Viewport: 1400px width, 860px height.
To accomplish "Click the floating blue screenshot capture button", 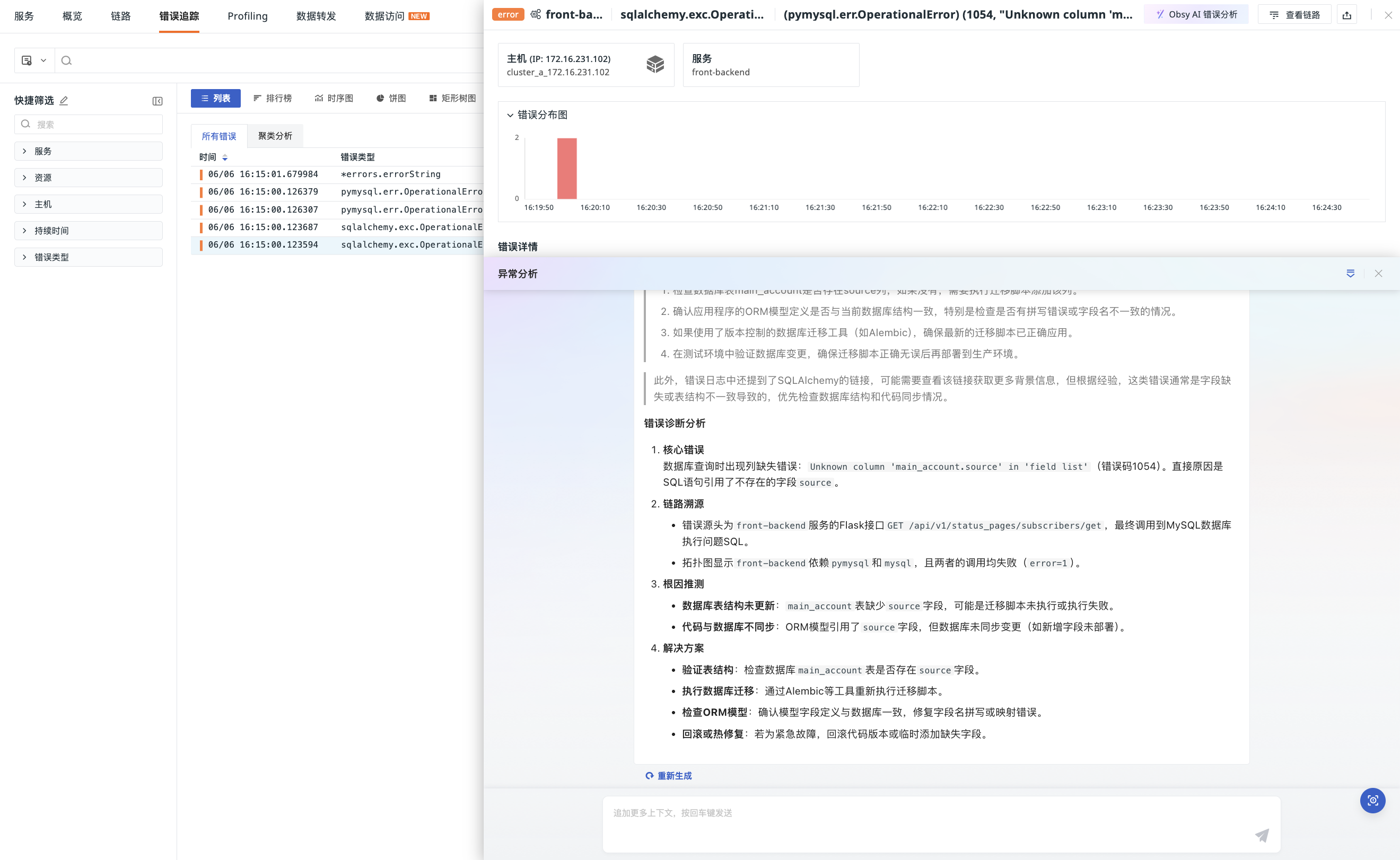I will (1373, 800).
